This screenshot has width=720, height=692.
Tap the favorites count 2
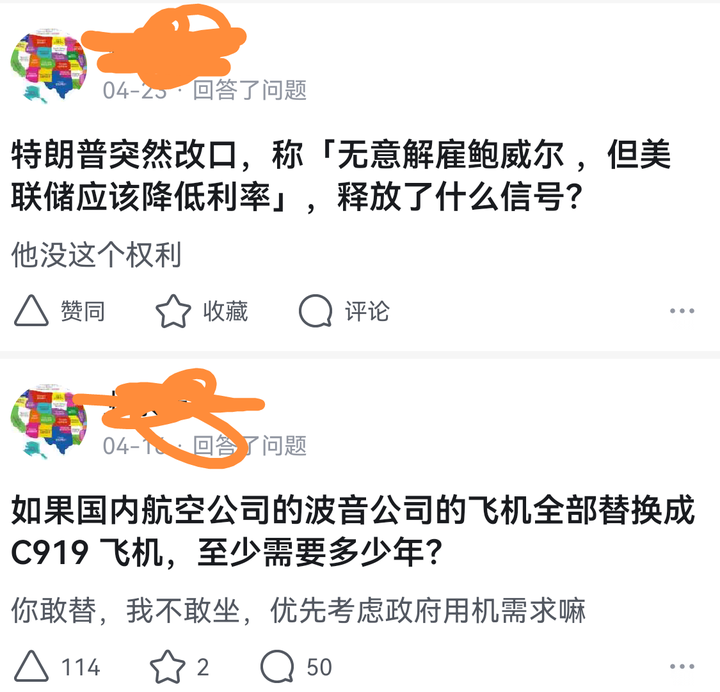[203, 667]
